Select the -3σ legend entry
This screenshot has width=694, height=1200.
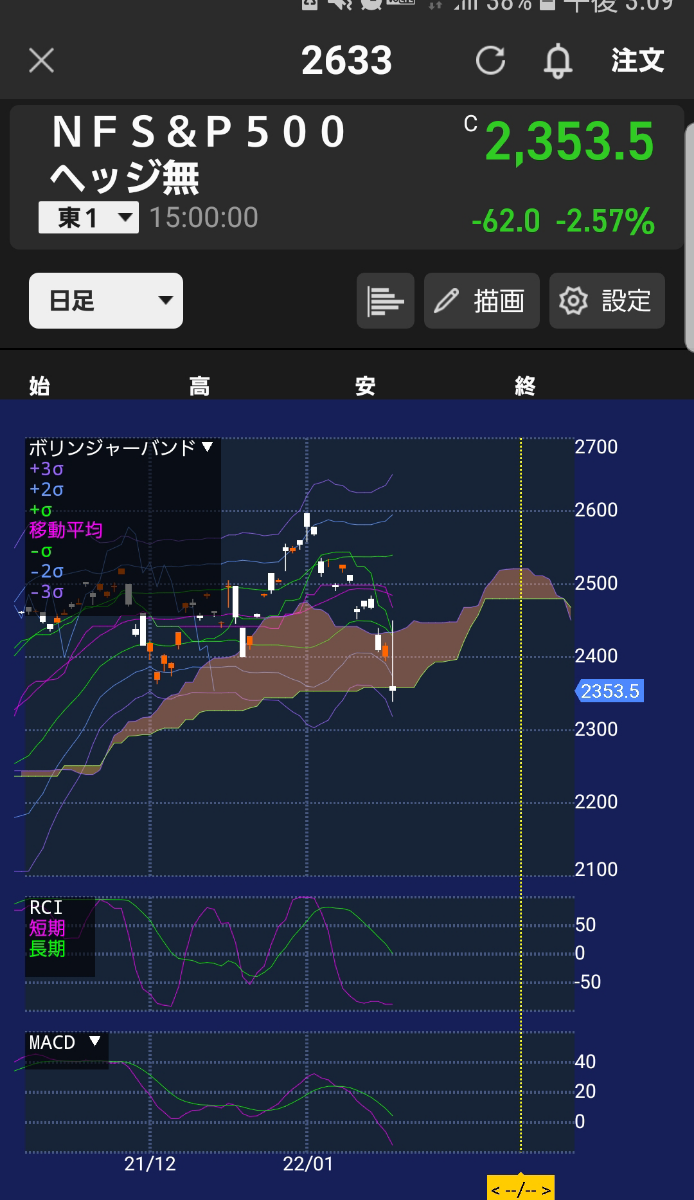pos(46,592)
